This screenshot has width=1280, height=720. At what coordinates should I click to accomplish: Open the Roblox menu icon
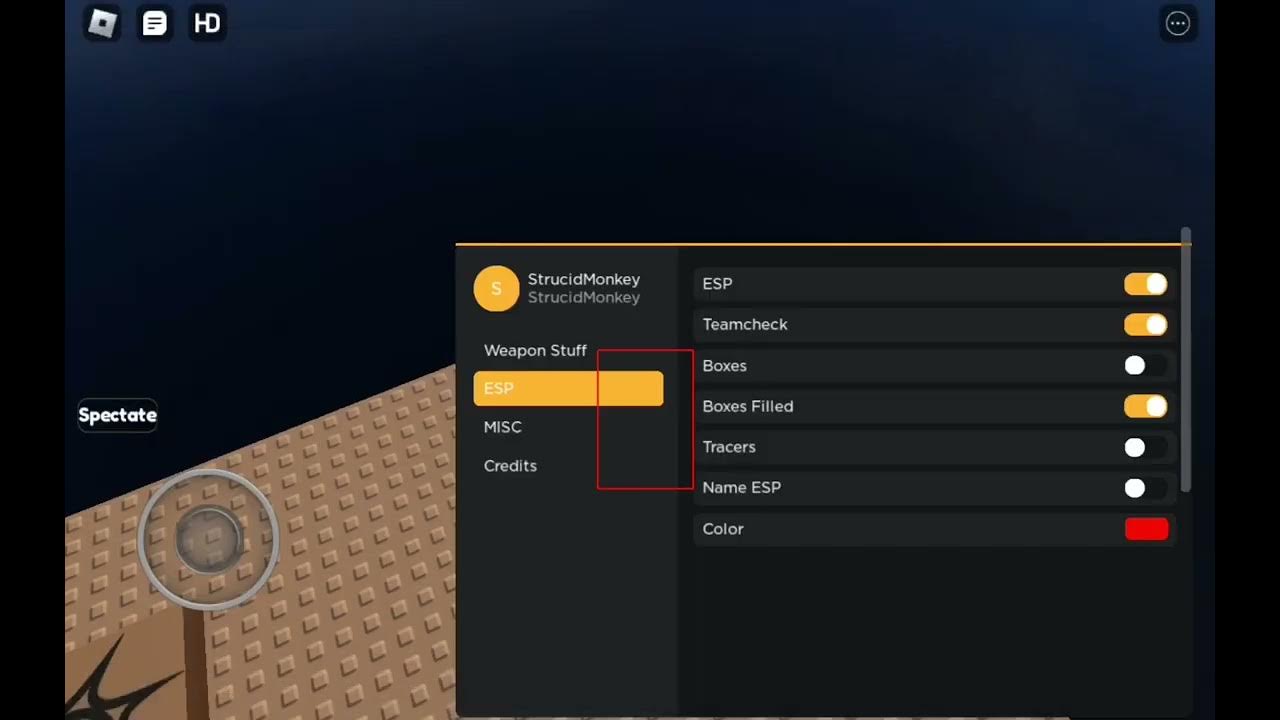(103, 23)
